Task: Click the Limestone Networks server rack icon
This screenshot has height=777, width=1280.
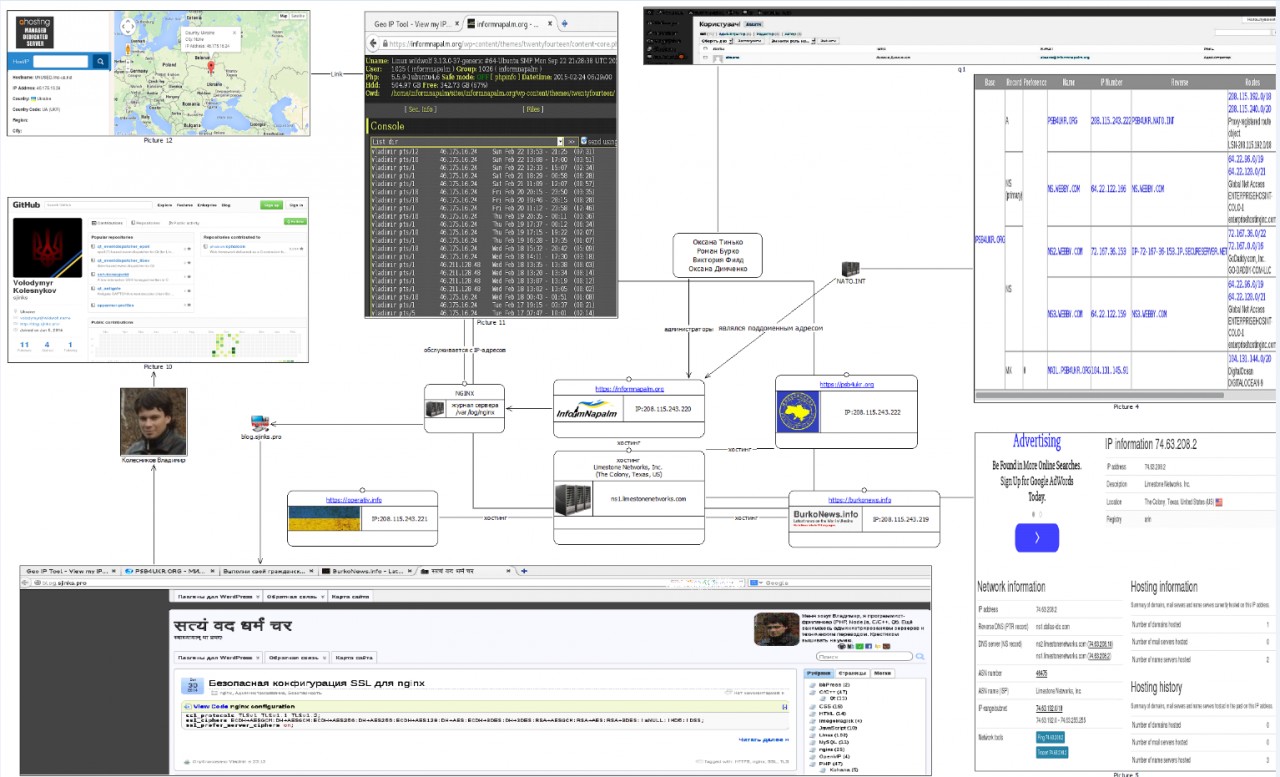Action: tap(571, 499)
